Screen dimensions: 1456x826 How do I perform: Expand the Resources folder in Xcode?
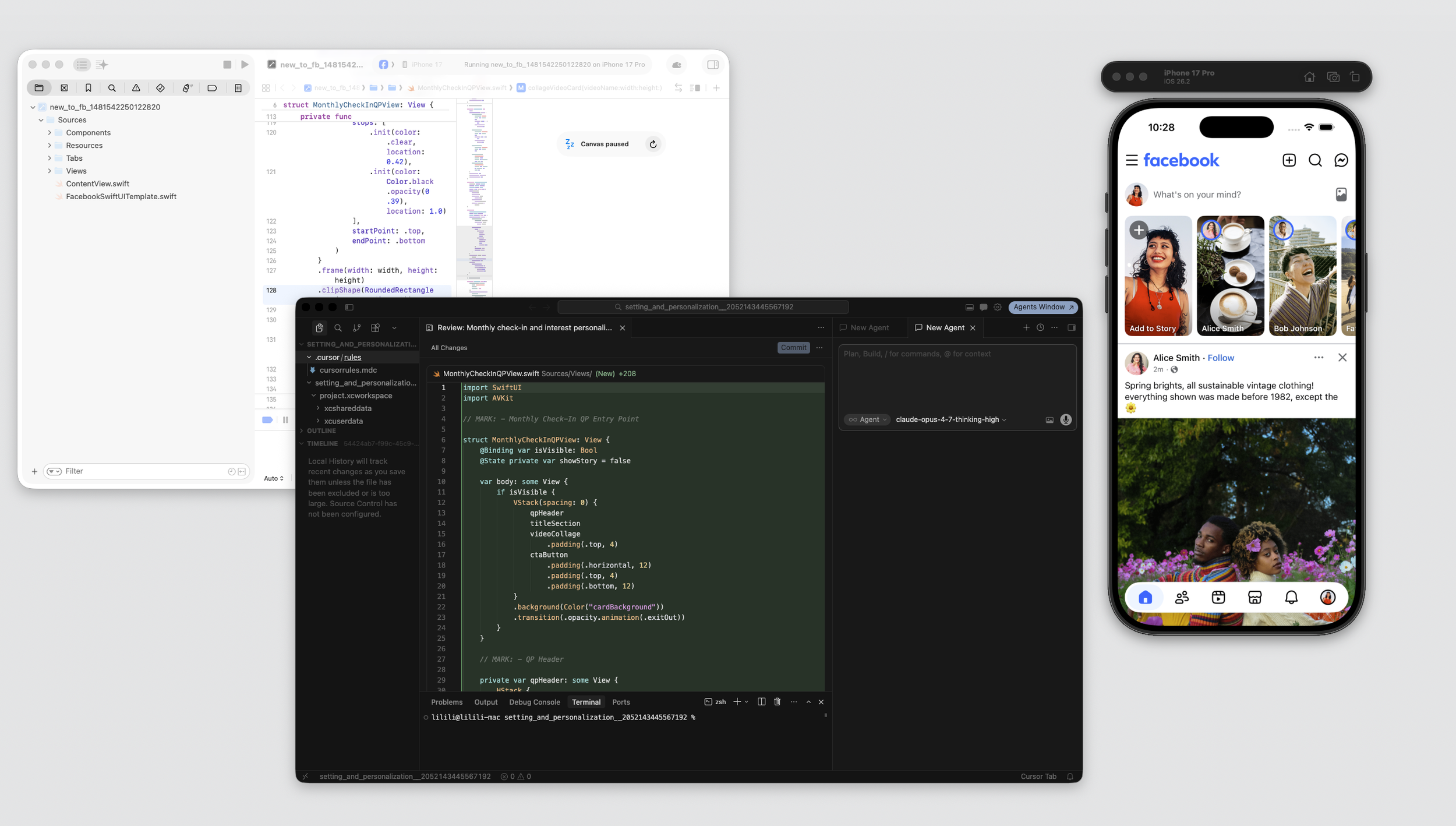pyautogui.click(x=50, y=146)
